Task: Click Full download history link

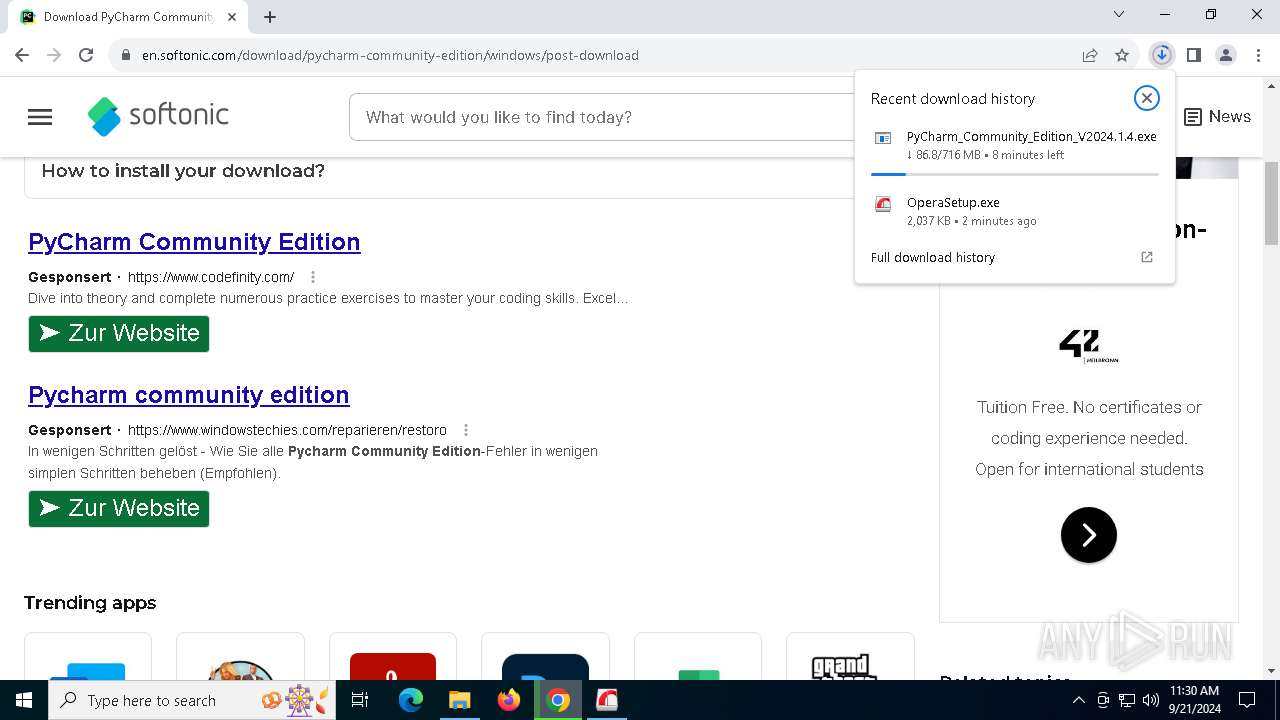Action: pyautogui.click(x=933, y=257)
